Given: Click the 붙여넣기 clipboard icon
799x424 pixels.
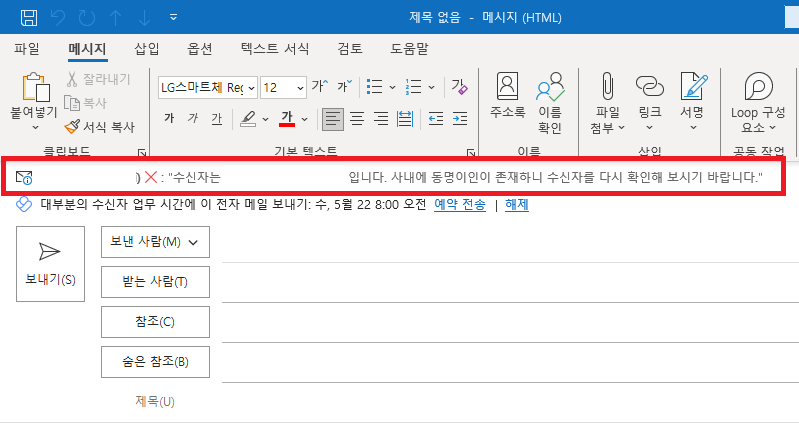Looking at the screenshot, I should 35,87.
